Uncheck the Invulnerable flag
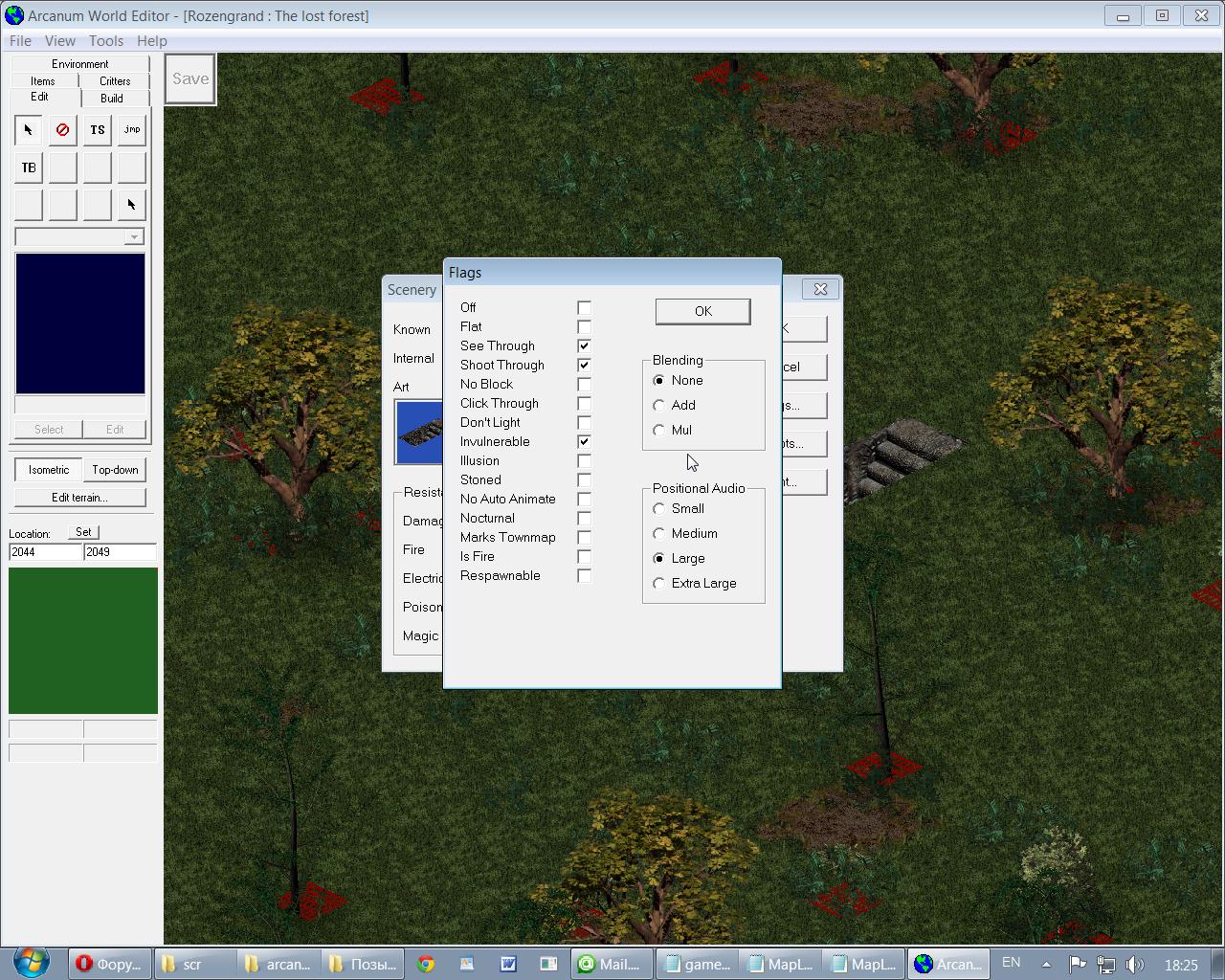Screen dimensions: 1225x980 (584, 442)
